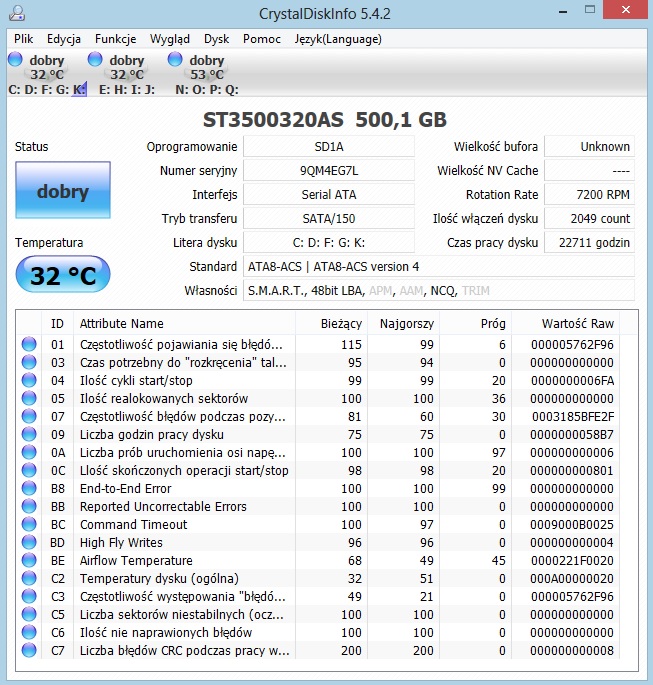The height and width of the screenshot is (685, 653).
Task: Open the Plik menu
Action: coord(23,39)
